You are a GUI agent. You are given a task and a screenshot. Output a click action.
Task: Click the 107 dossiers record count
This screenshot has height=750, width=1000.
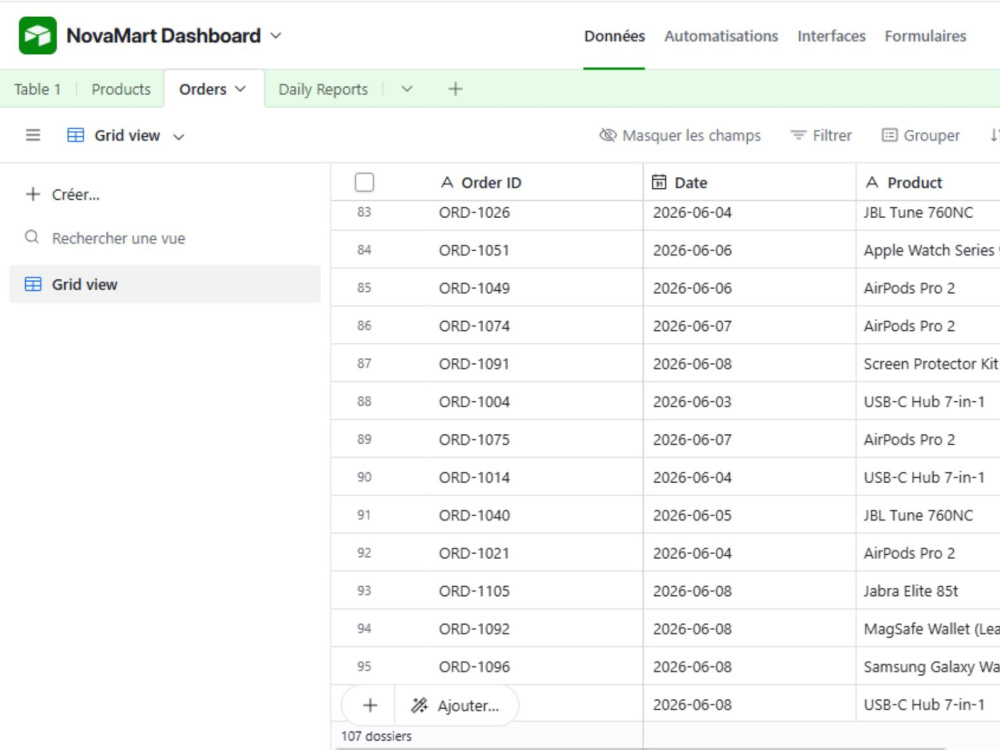coord(376,736)
